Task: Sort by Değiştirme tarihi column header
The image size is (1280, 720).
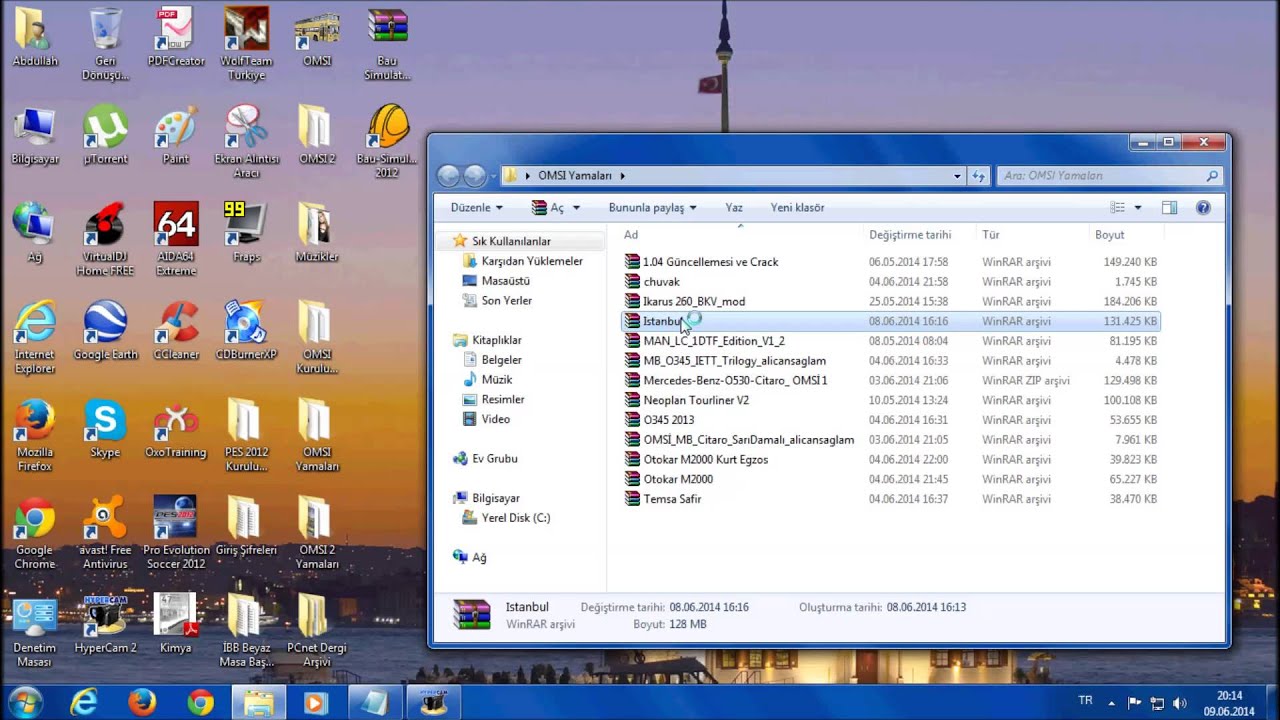Action: point(919,235)
